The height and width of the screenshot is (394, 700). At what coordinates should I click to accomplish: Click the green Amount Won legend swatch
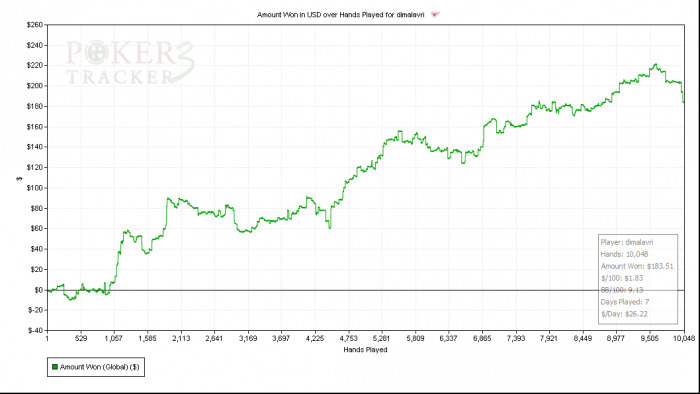pyautogui.click(x=55, y=367)
